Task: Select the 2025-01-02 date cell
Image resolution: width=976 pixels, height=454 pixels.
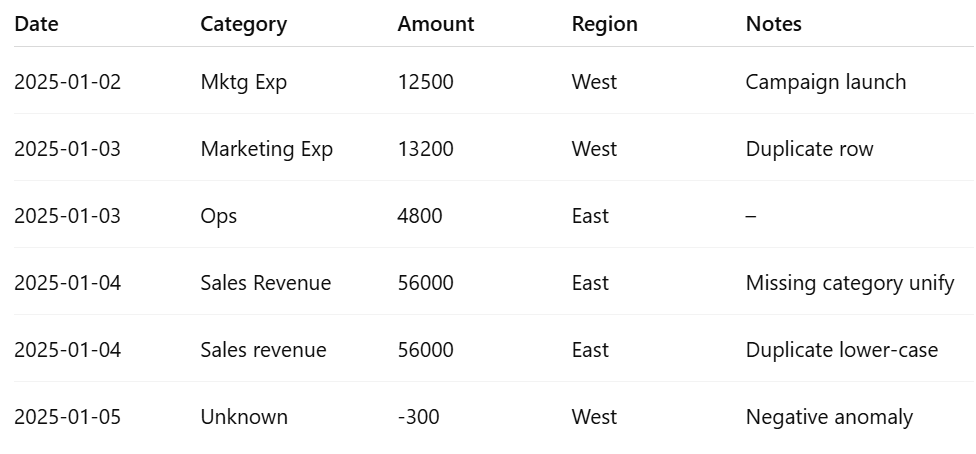Action: [67, 82]
